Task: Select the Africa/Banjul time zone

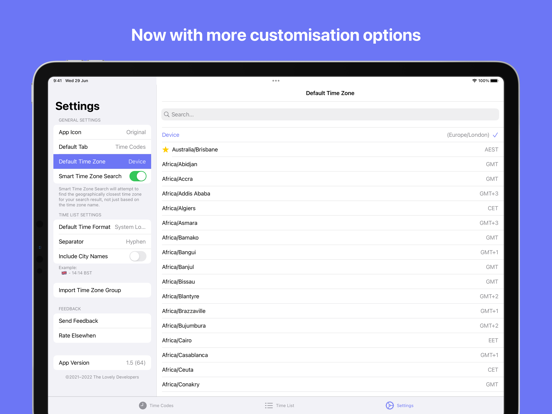Action: [330, 267]
